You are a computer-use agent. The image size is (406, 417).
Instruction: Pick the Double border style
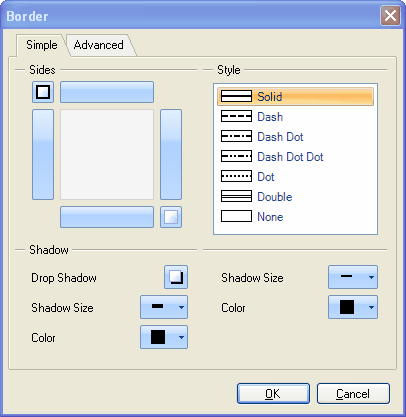coord(295,197)
